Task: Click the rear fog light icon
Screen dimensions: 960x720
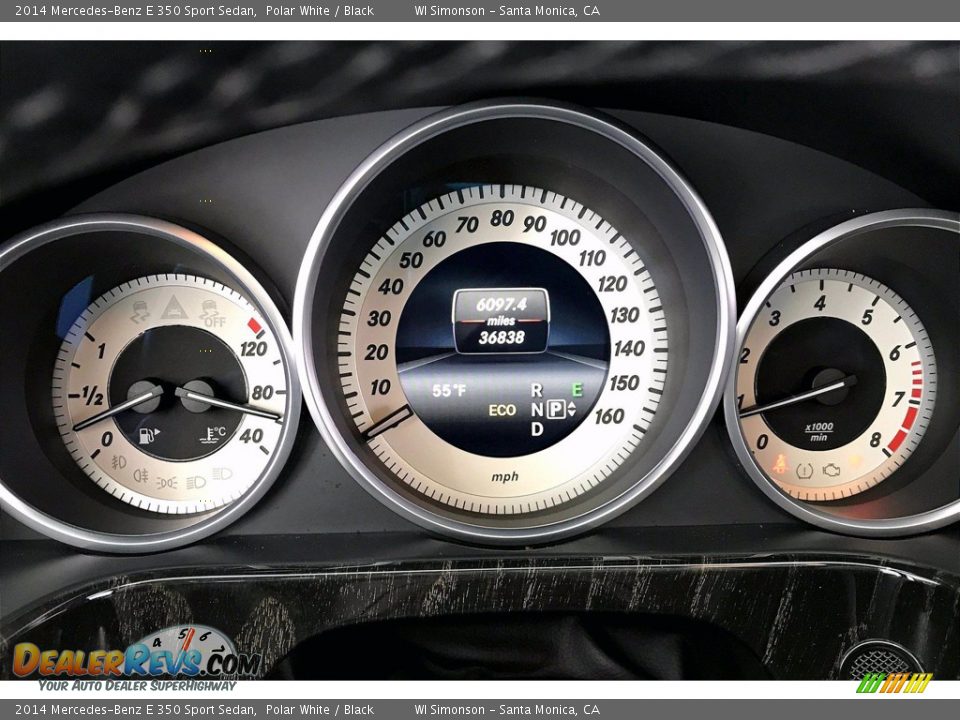Action: (x=141, y=474)
